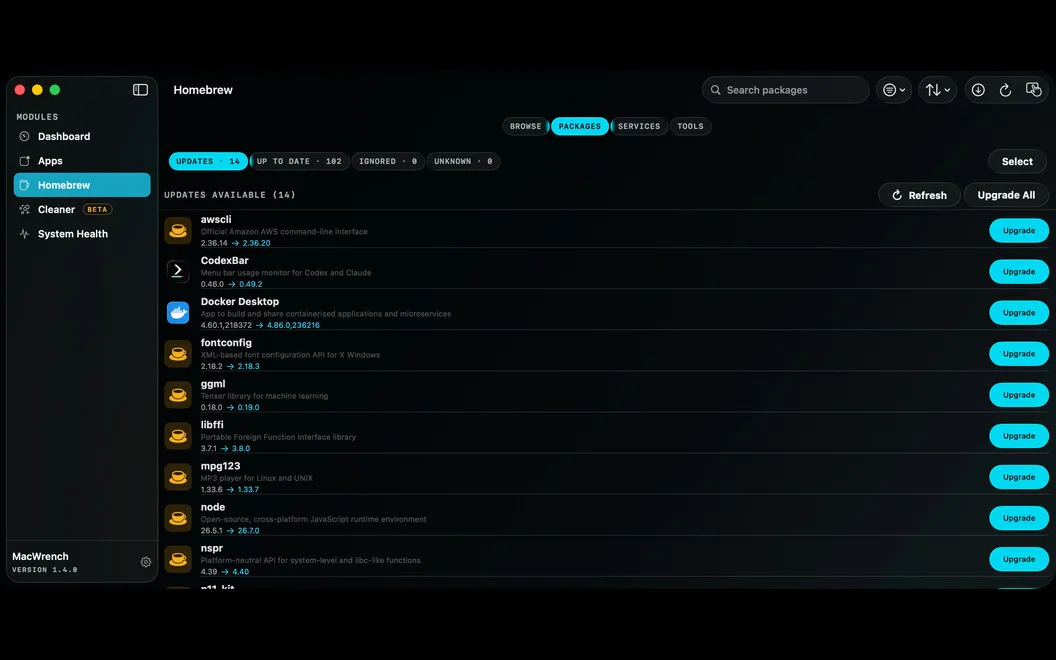
Task: Click the CodexBar package name
Action: coord(224,261)
